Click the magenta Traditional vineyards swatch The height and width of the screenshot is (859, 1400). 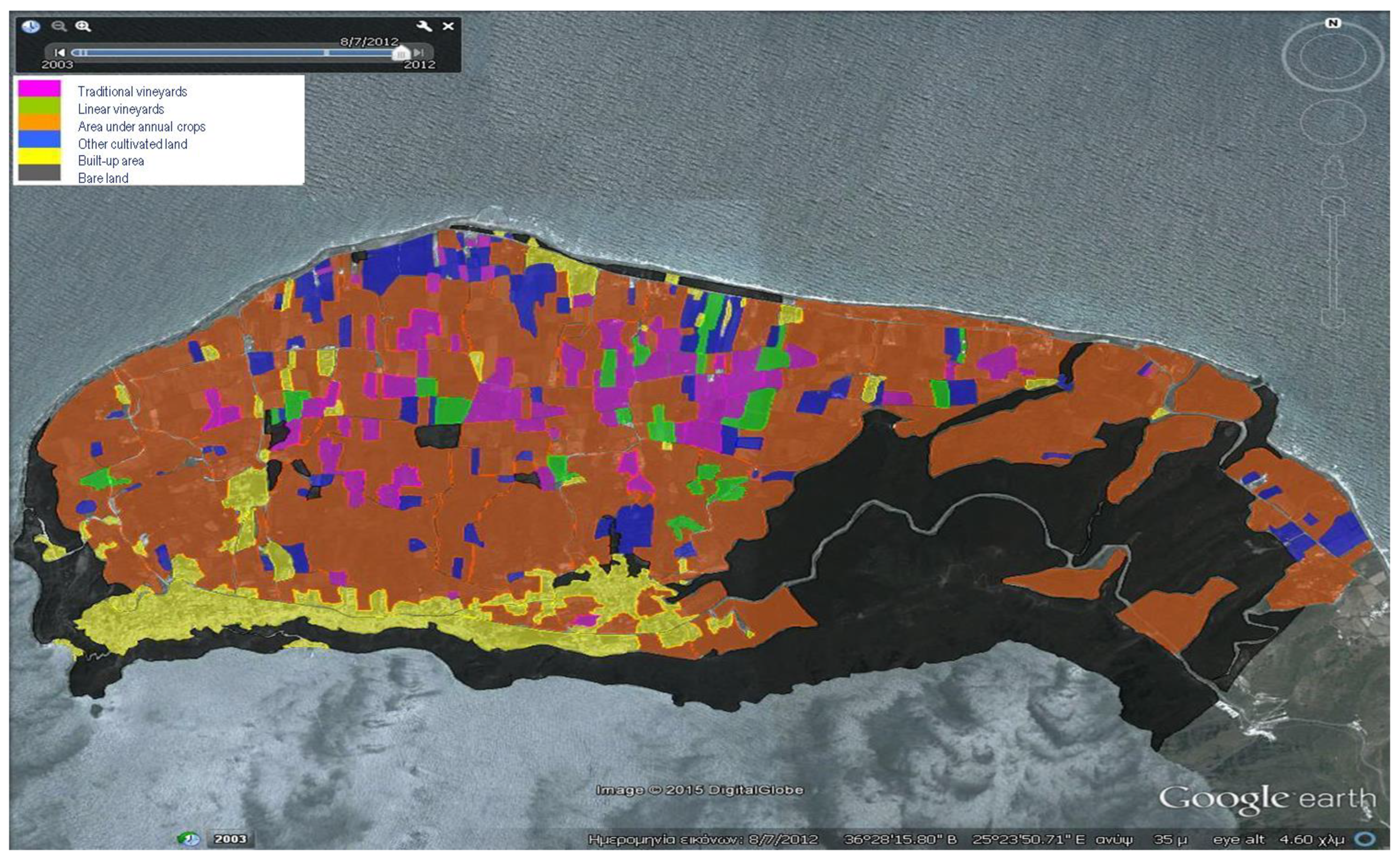(39, 89)
